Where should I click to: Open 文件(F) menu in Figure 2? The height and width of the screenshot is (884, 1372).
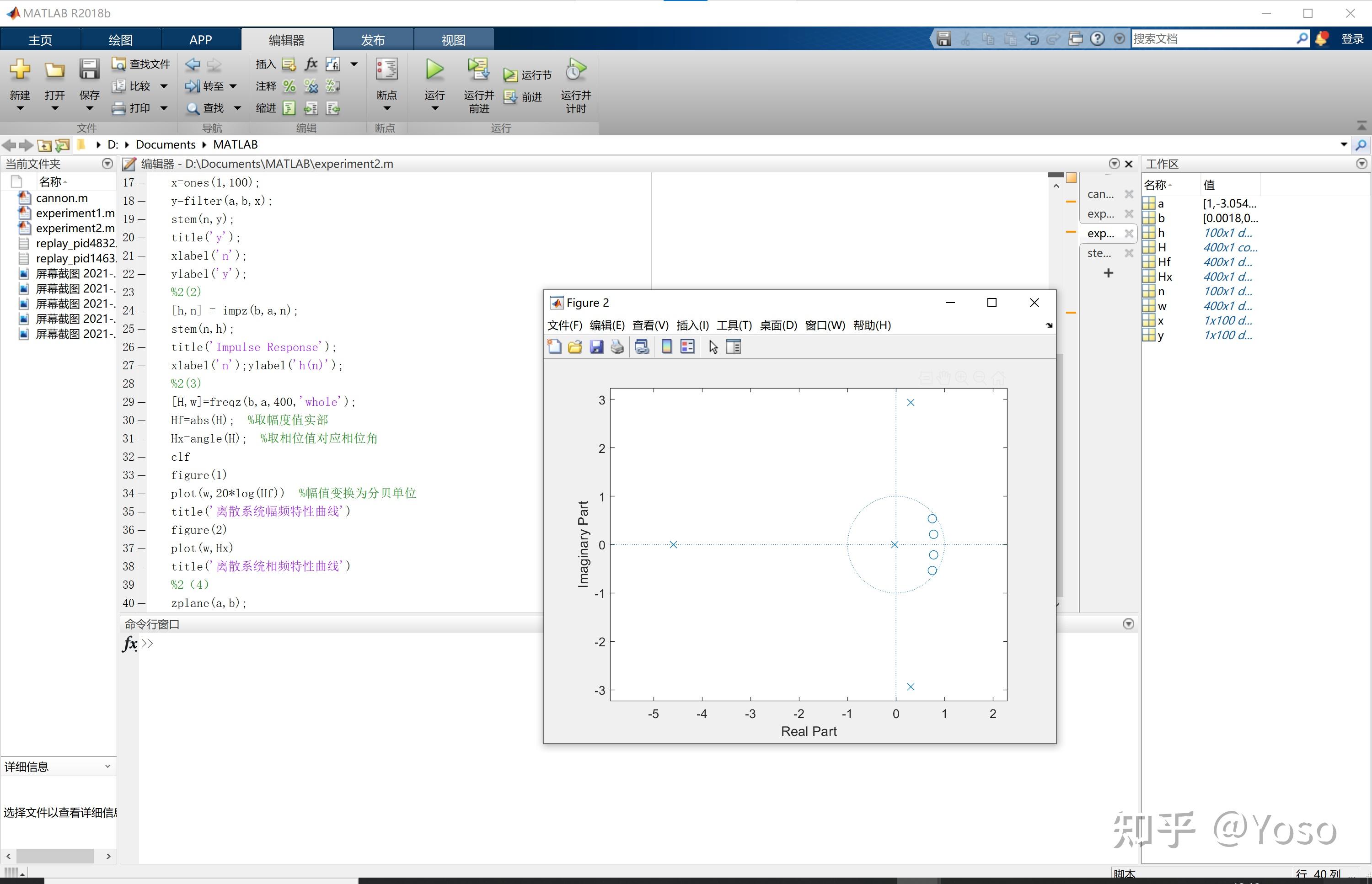point(564,325)
